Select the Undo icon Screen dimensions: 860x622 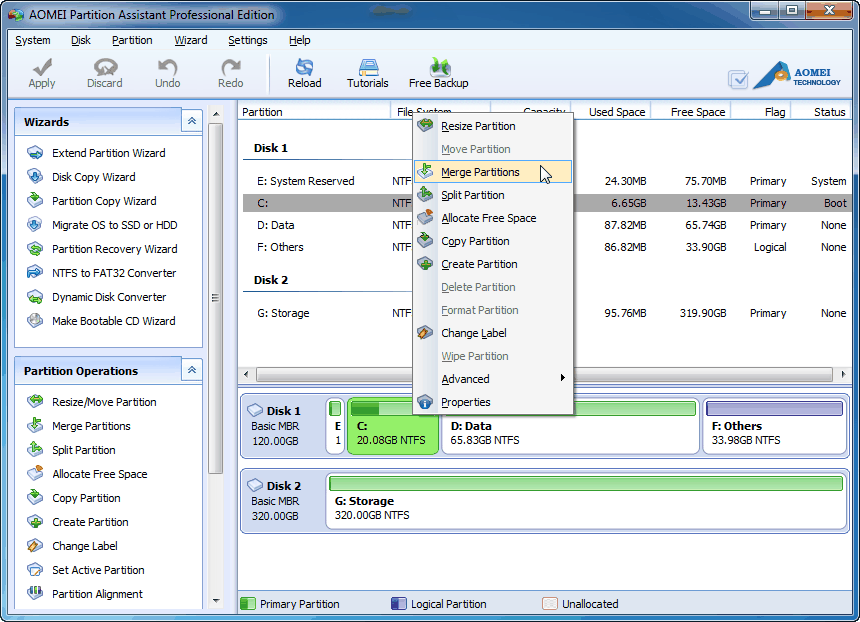pos(167,72)
